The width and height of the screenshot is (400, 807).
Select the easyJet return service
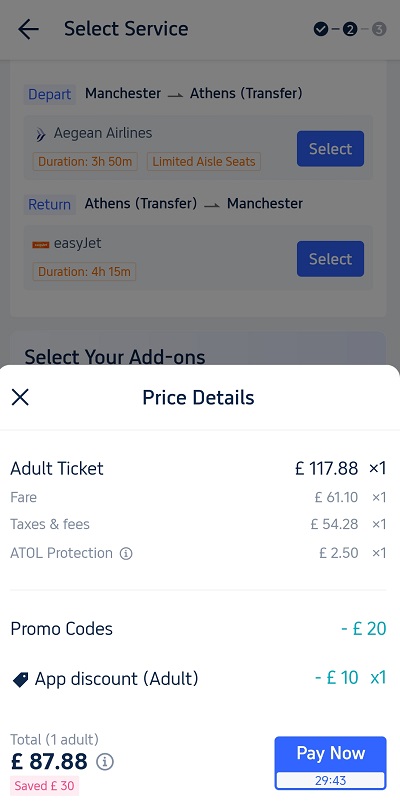click(331, 259)
